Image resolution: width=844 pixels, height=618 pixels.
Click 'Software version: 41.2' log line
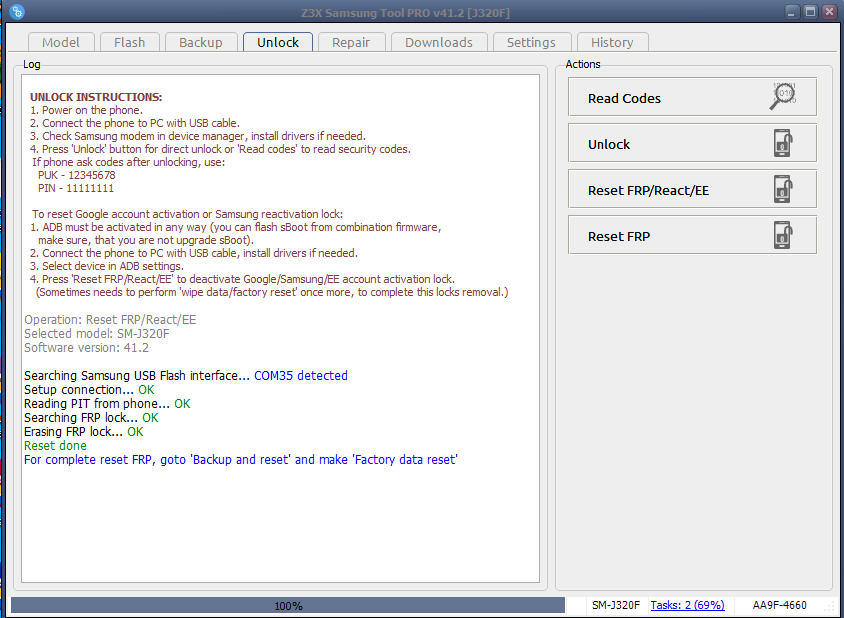[x=87, y=348]
